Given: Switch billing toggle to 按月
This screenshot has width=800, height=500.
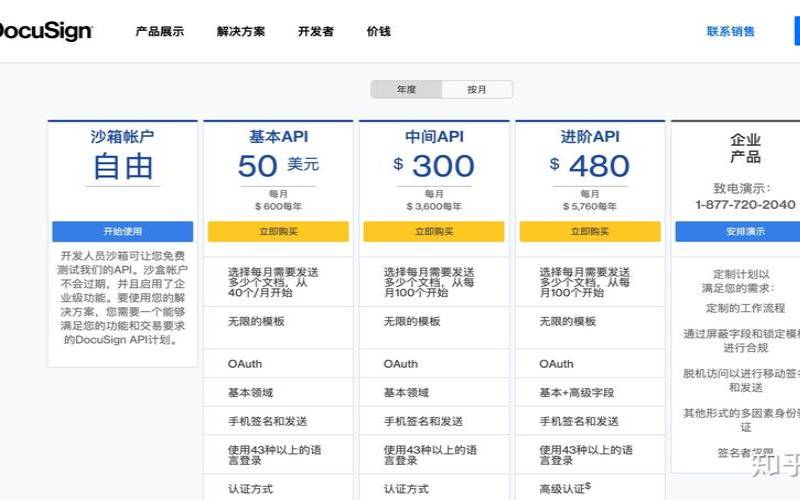Looking at the screenshot, I should 477,89.
